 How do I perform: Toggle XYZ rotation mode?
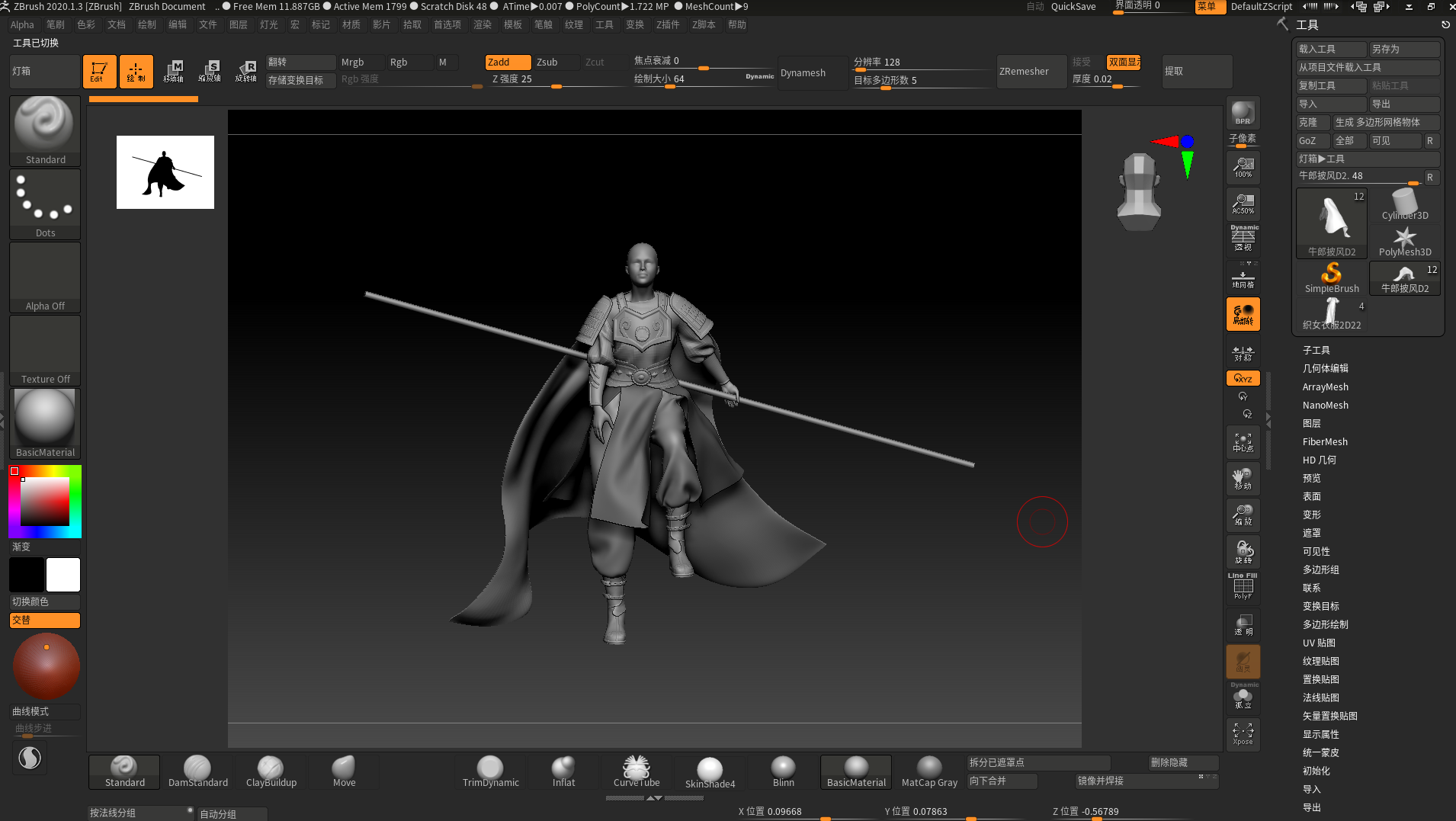coord(1243,379)
